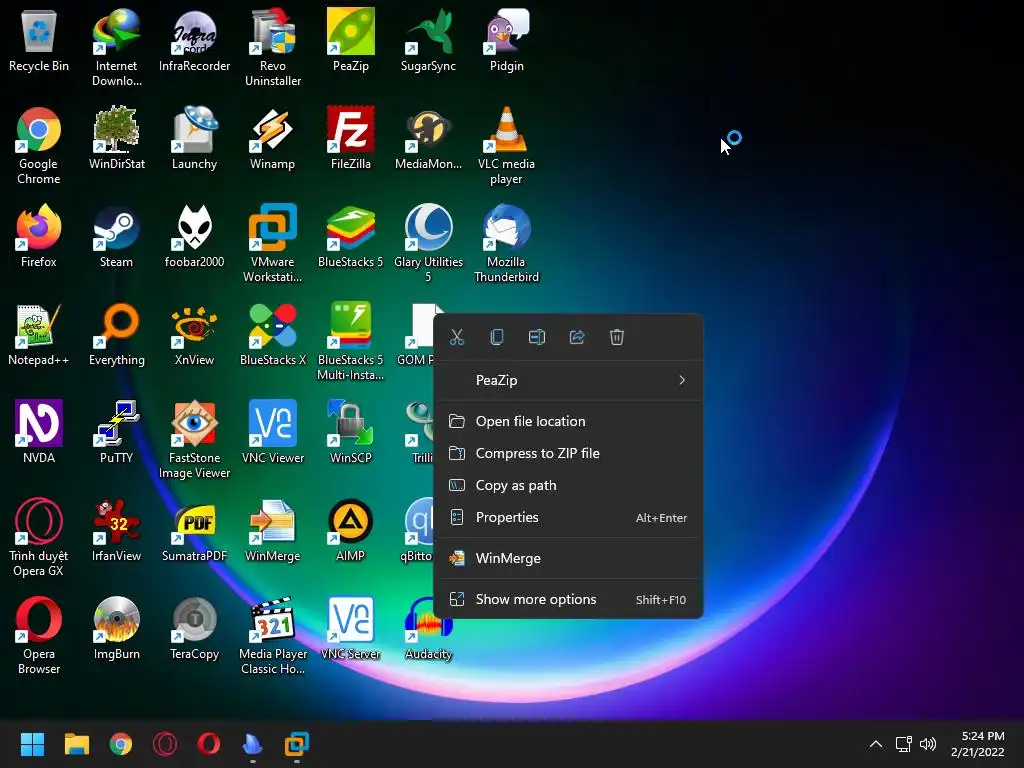The width and height of the screenshot is (1024, 768).
Task: Select the Firefox desktop shortcut
Action: coord(39,236)
